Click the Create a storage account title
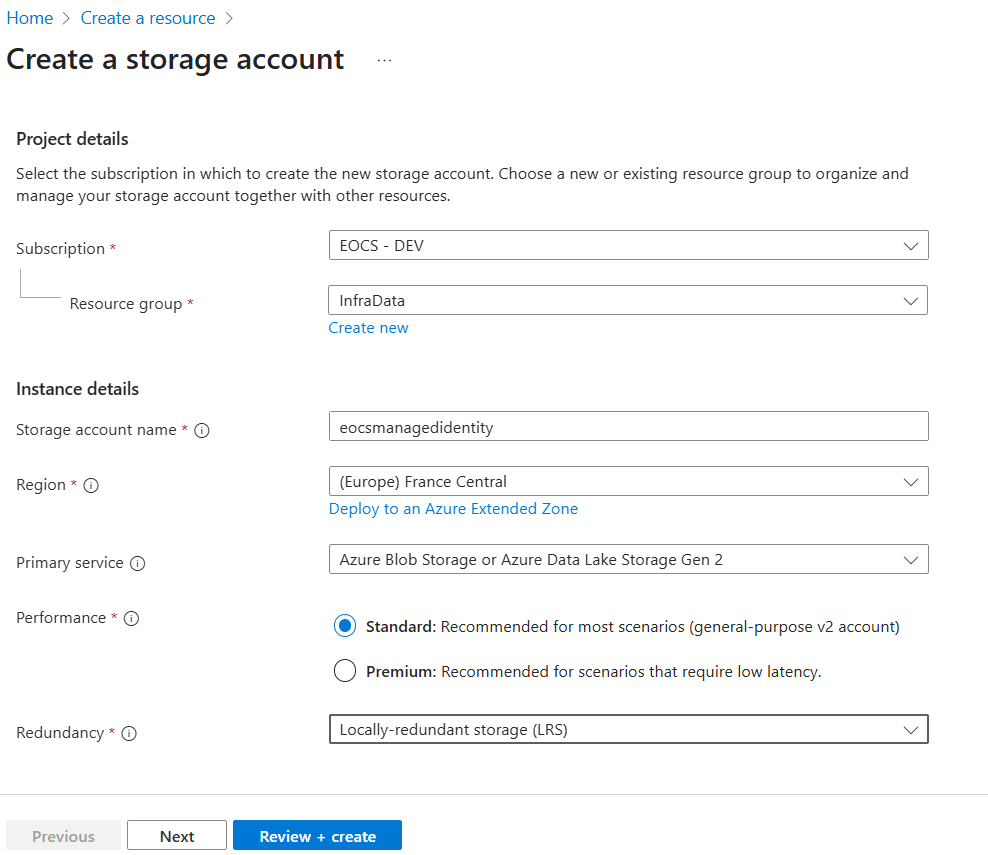This screenshot has height=855, width=988. [x=175, y=60]
